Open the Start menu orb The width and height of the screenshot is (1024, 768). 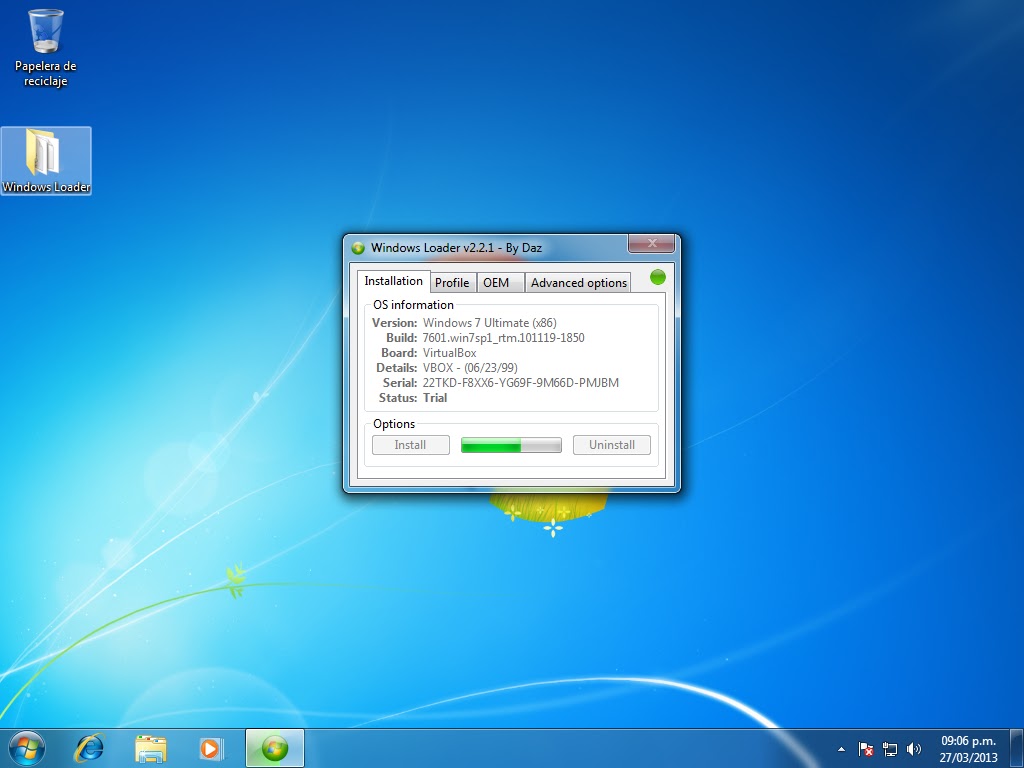point(26,747)
